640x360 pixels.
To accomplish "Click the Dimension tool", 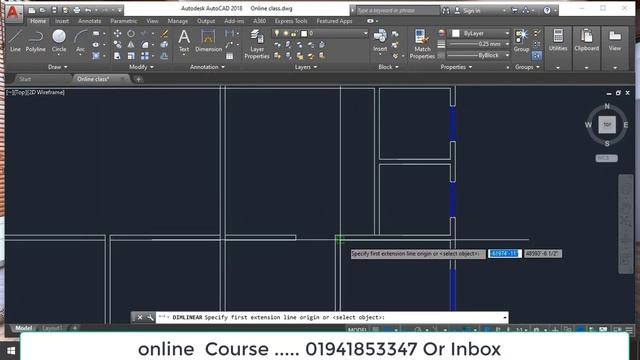I will pos(208,41).
